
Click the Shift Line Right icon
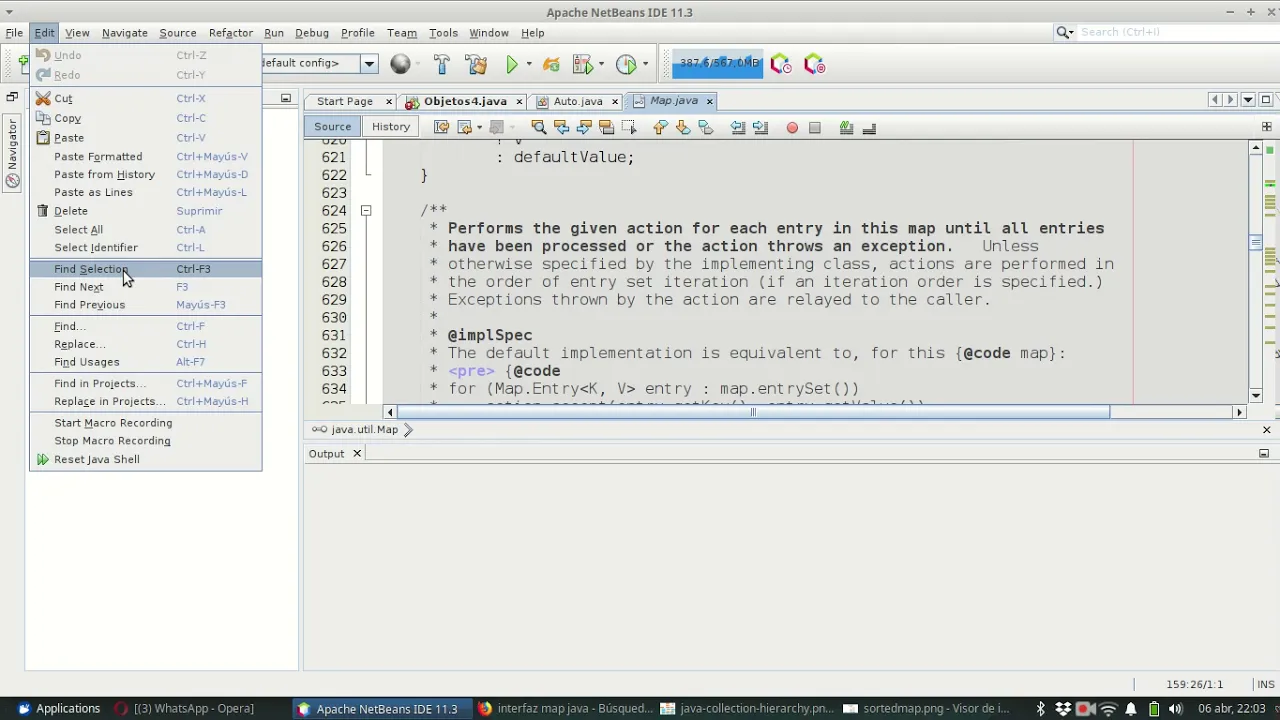tap(760, 127)
